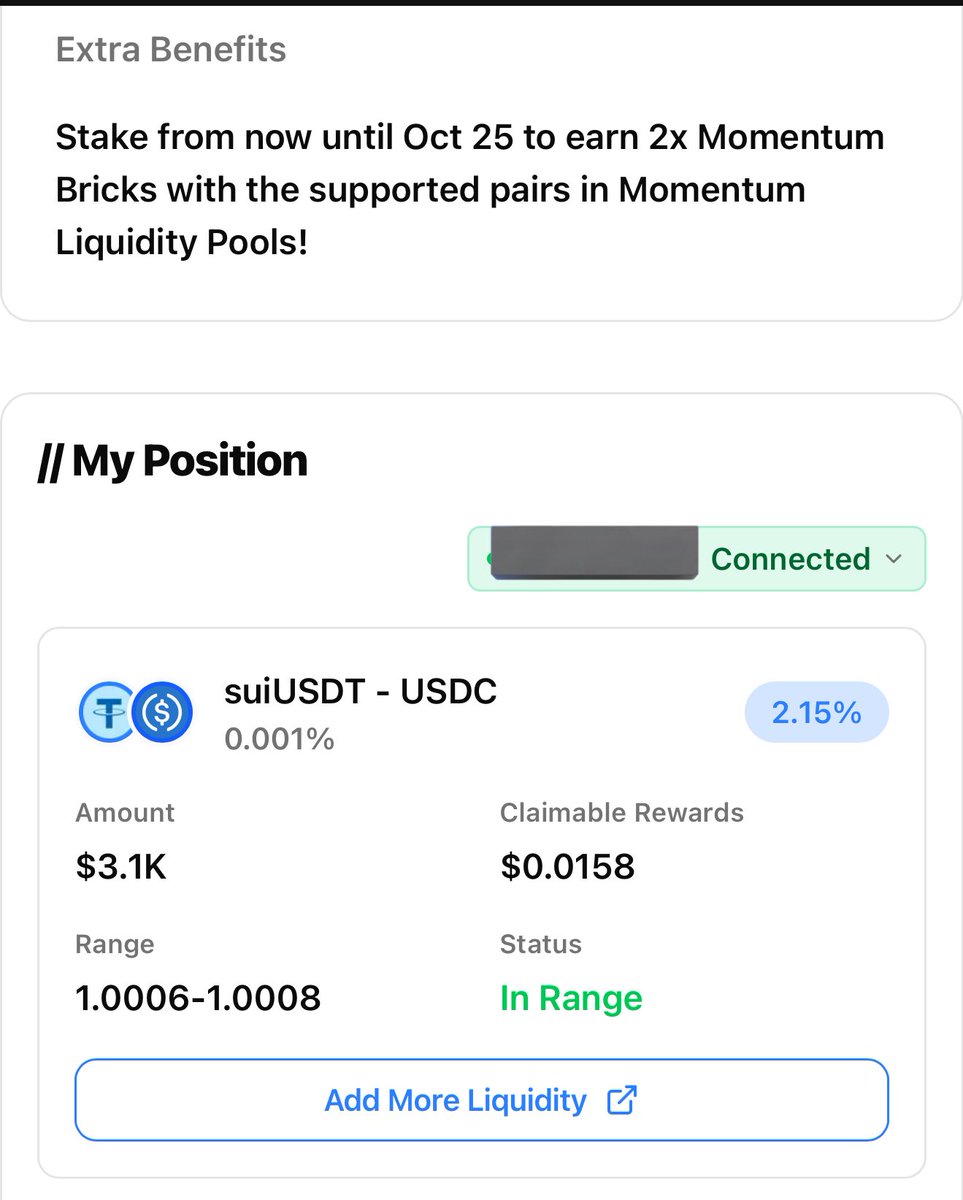Image resolution: width=963 pixels, height=1200 pixels.
Task: Click the $3.1K amount value
Action: (x=121, y=866)
